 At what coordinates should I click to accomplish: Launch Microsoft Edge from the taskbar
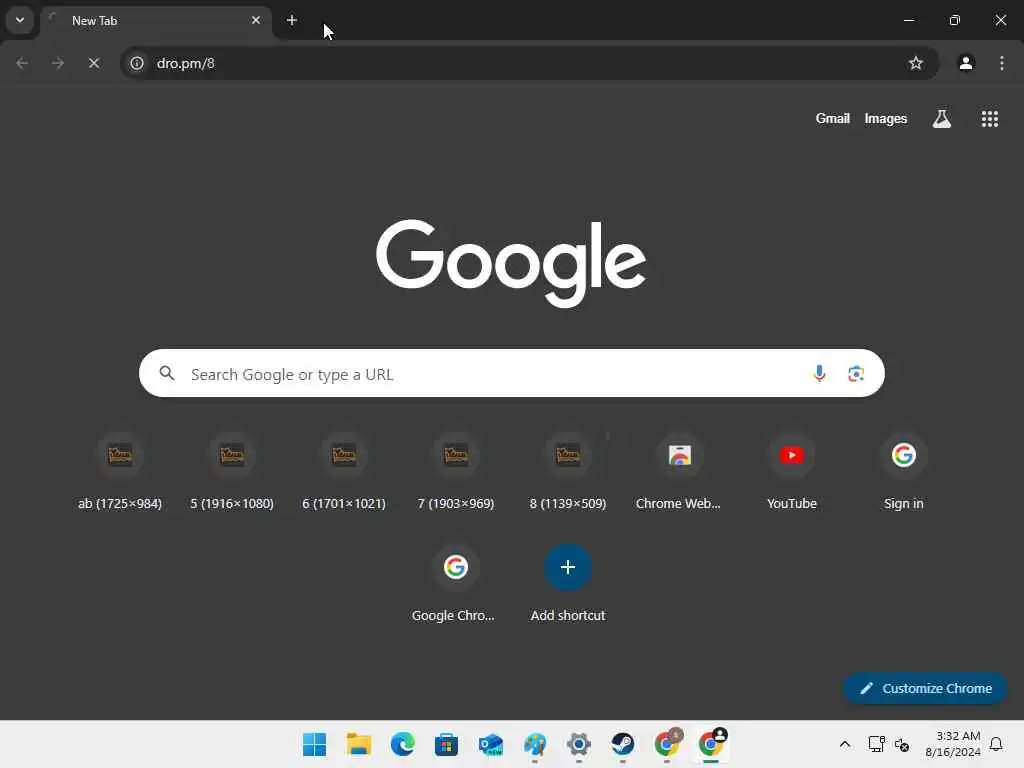[x=402, y=744]
